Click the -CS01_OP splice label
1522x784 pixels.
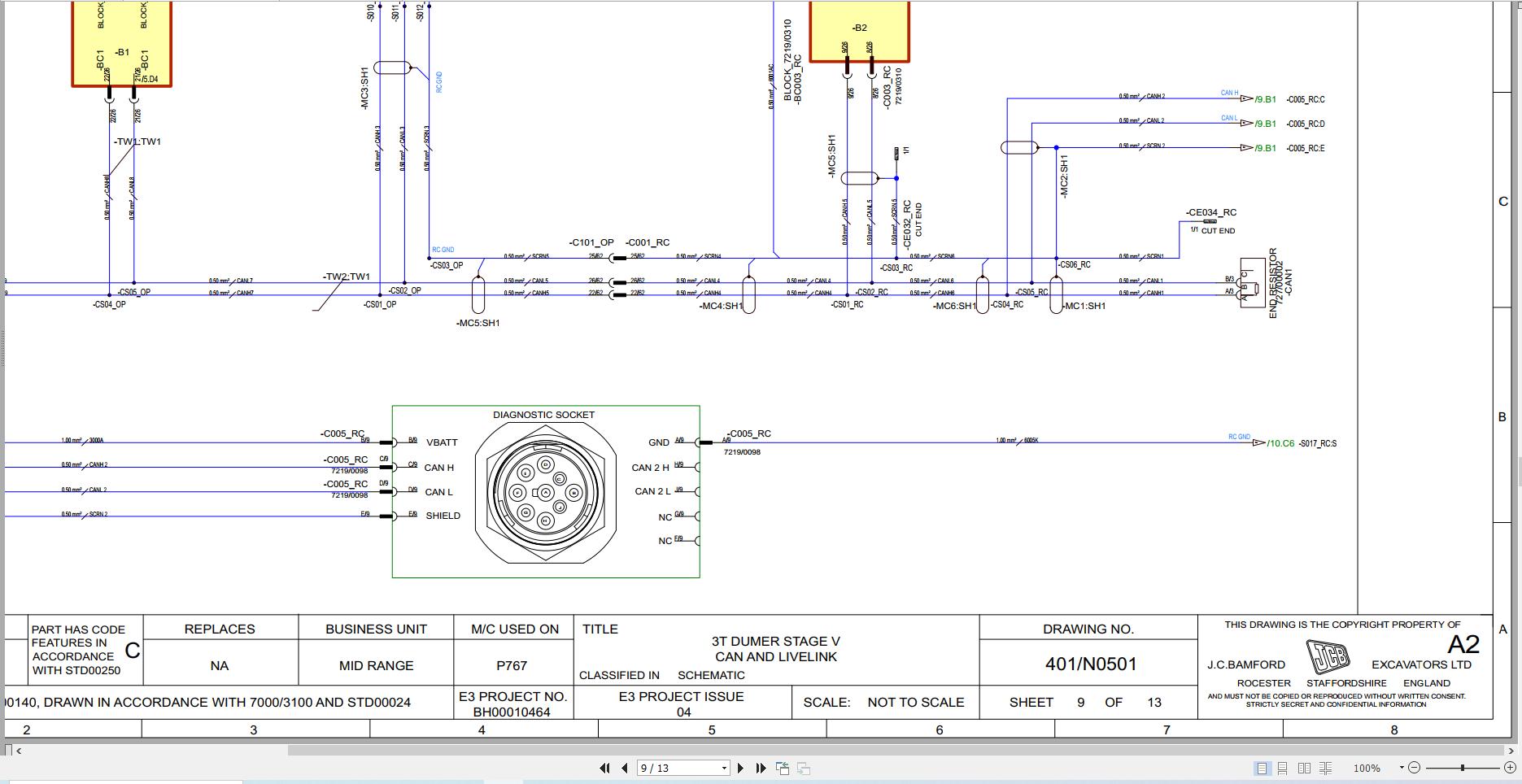[x=380, y=305]
